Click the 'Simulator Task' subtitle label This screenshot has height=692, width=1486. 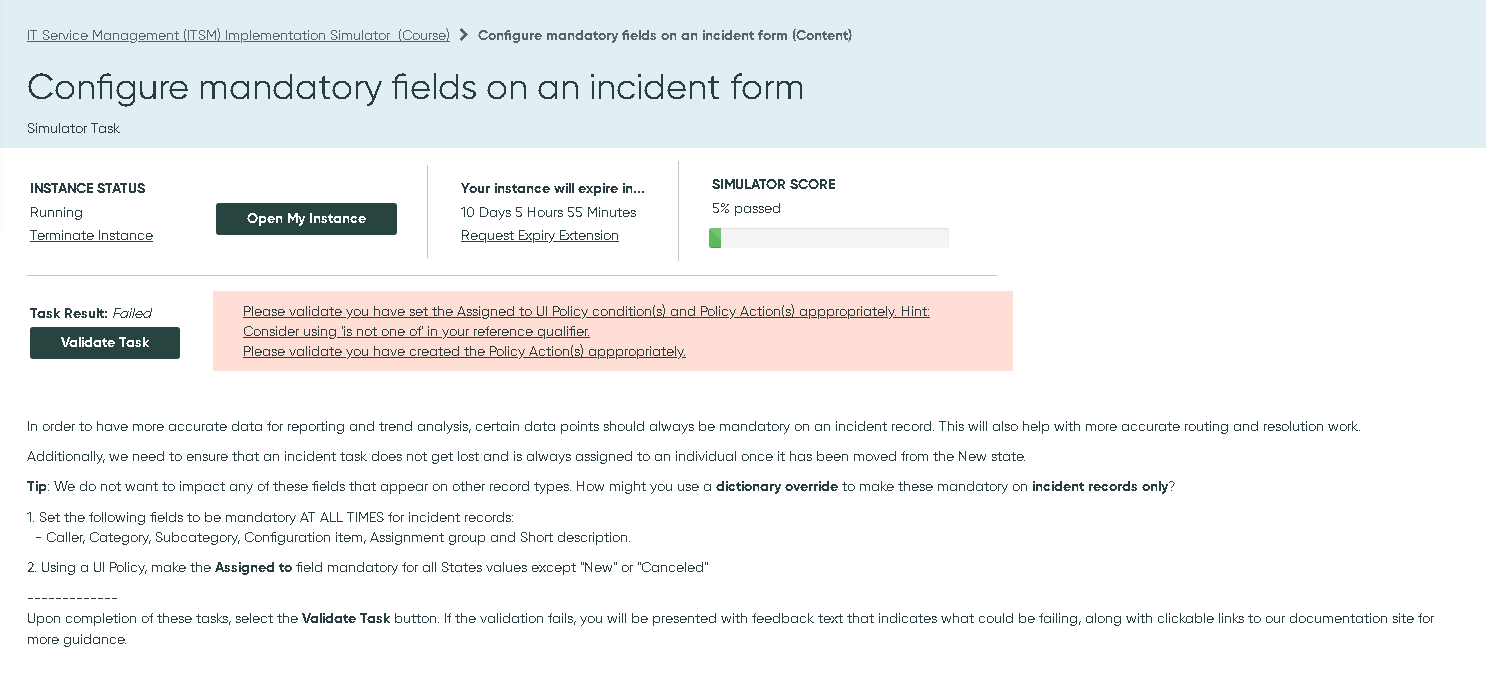pos(73,128)
